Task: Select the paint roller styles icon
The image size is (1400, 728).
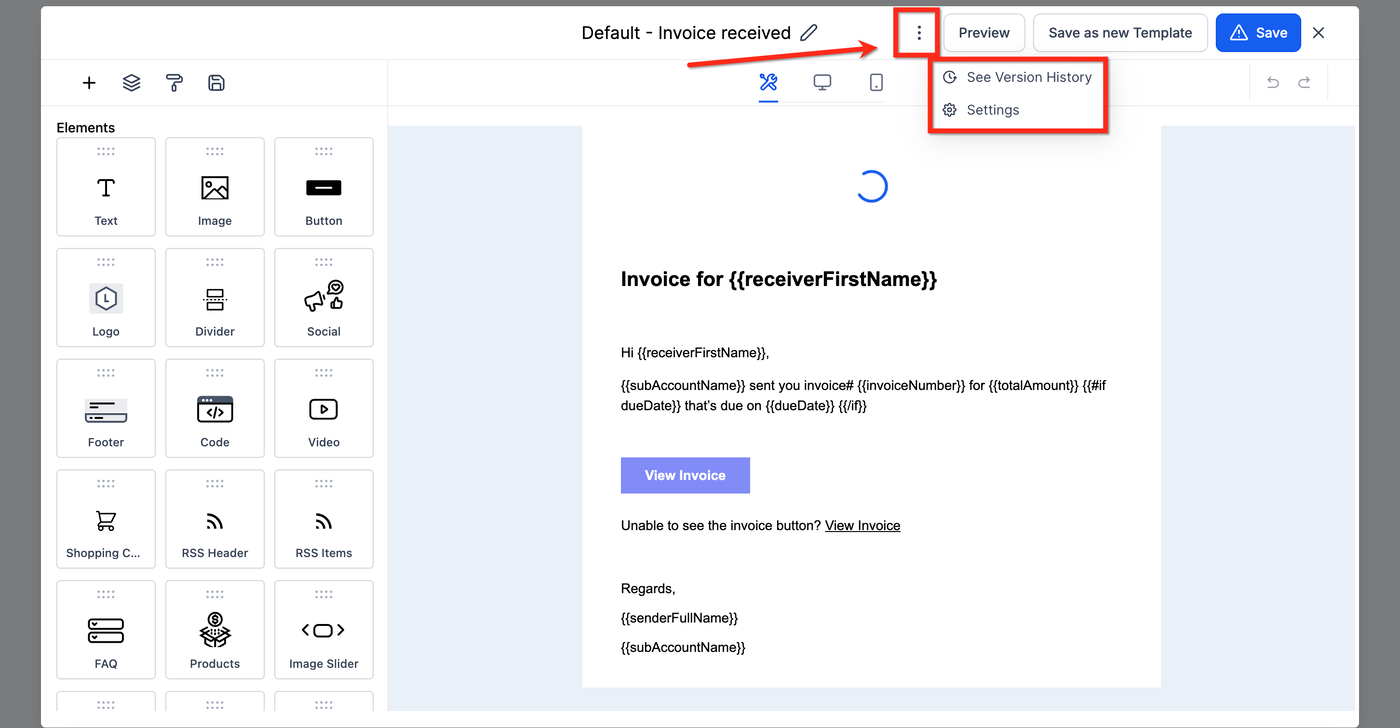Action: coord(174,83)
